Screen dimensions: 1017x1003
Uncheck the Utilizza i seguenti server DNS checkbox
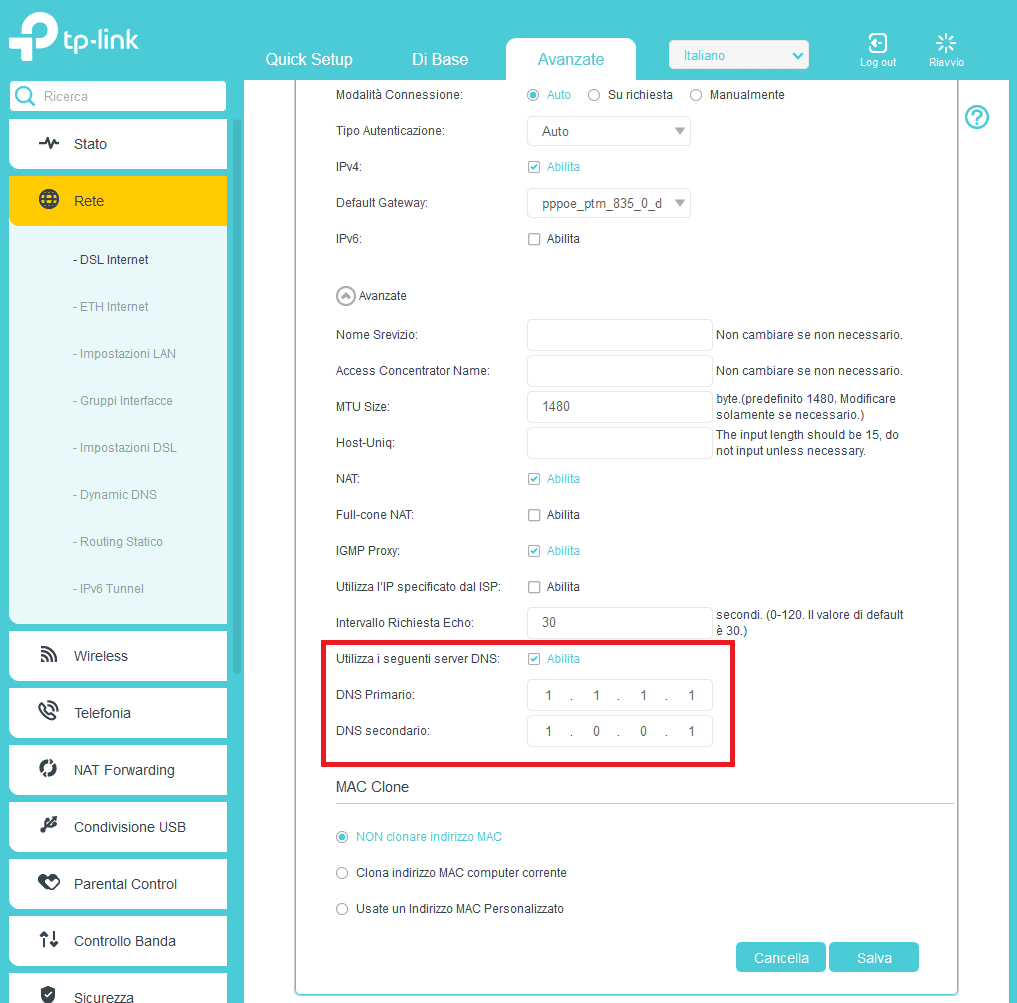[534, 659]
